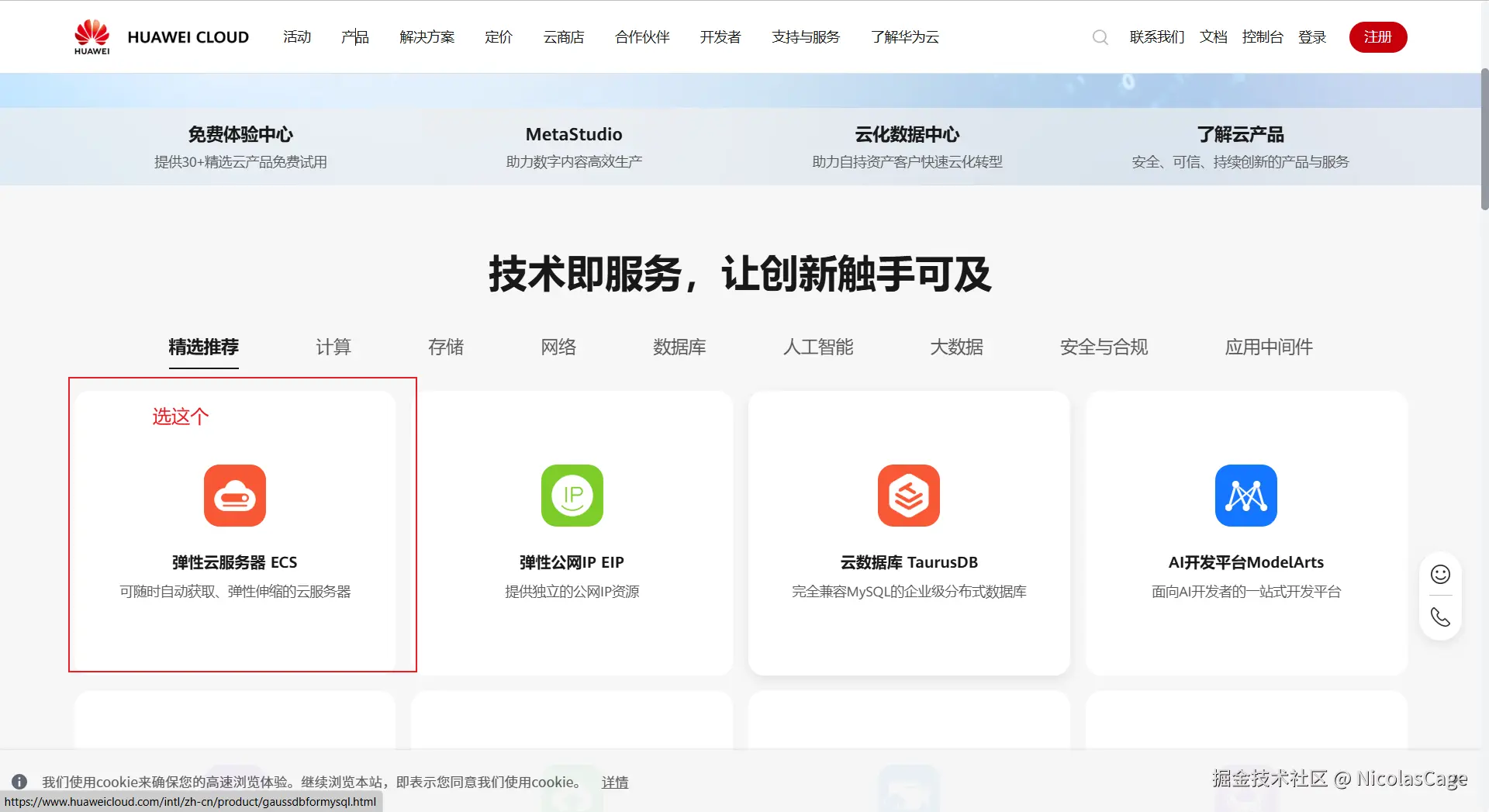This screenshot has height=812, width=1489.
Task: Click the cookie notice info icon
Action: click(x=19, y=782)
